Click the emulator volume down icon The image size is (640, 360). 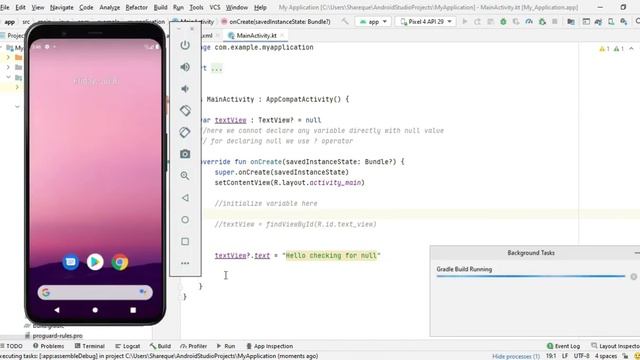point(185,89)
